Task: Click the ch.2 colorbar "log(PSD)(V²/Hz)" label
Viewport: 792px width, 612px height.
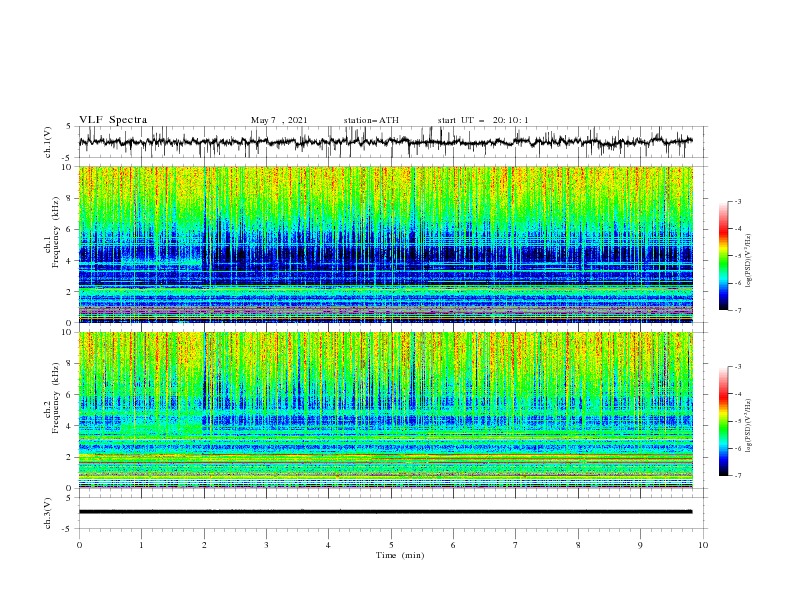Action: tap(748, 425)
